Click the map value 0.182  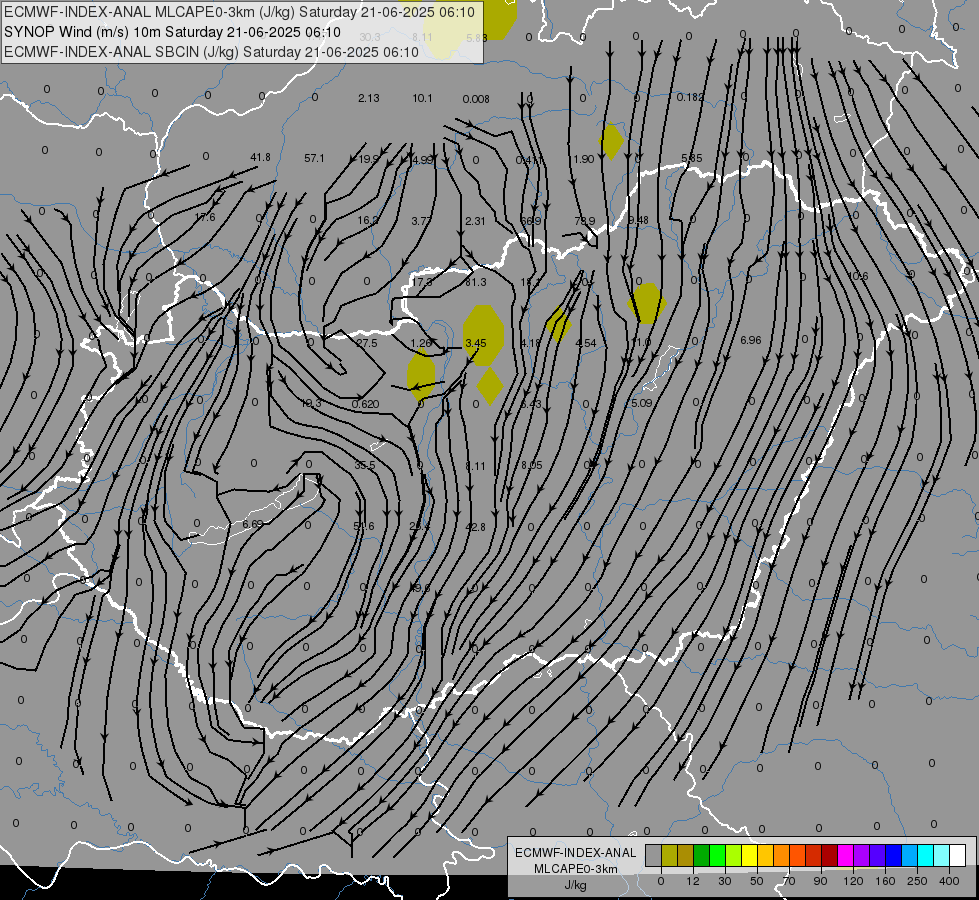[690, 97]
